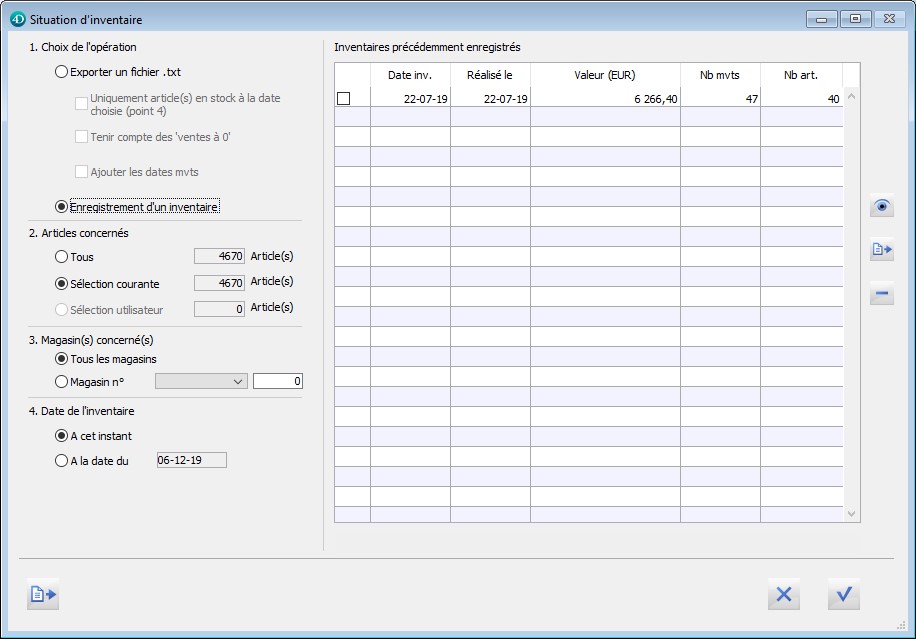Choose 'Magasin n°' radio button
Viewport: 916px width, 639px height.
pos(62,381)
